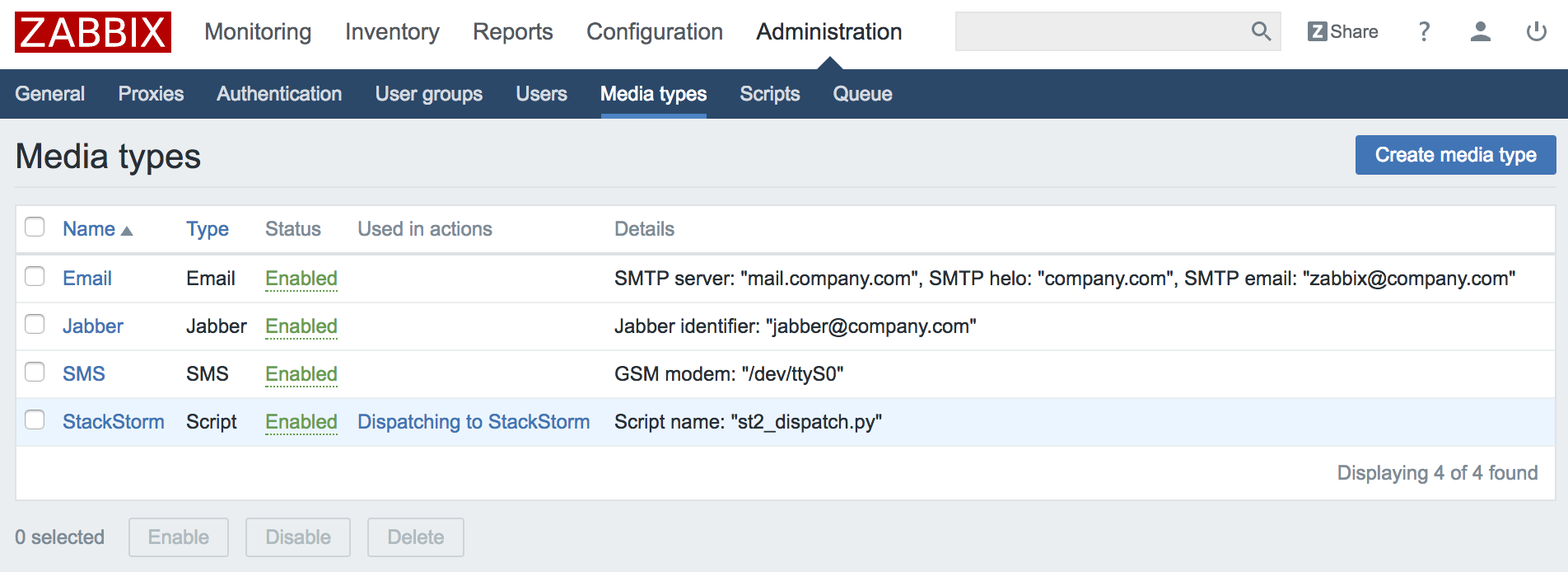The image size is (1568, 572).
Task: Switch to the Queue tab
Action: [862, 94]
